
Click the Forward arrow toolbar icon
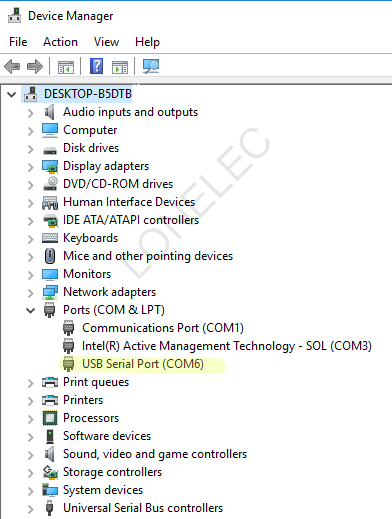(x=35, y=66)
